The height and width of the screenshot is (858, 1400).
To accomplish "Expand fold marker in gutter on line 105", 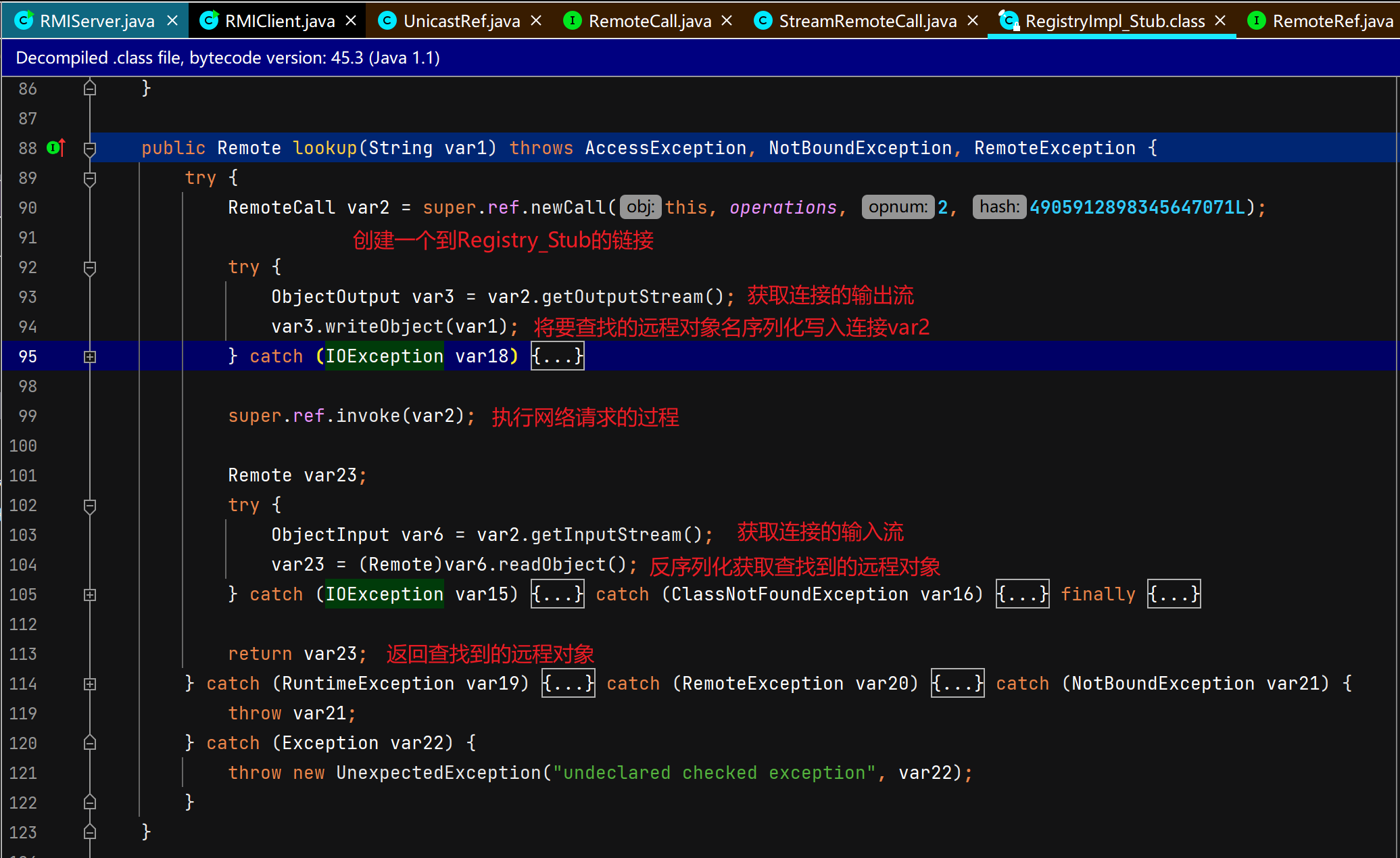I will click(x=90, y=594).
